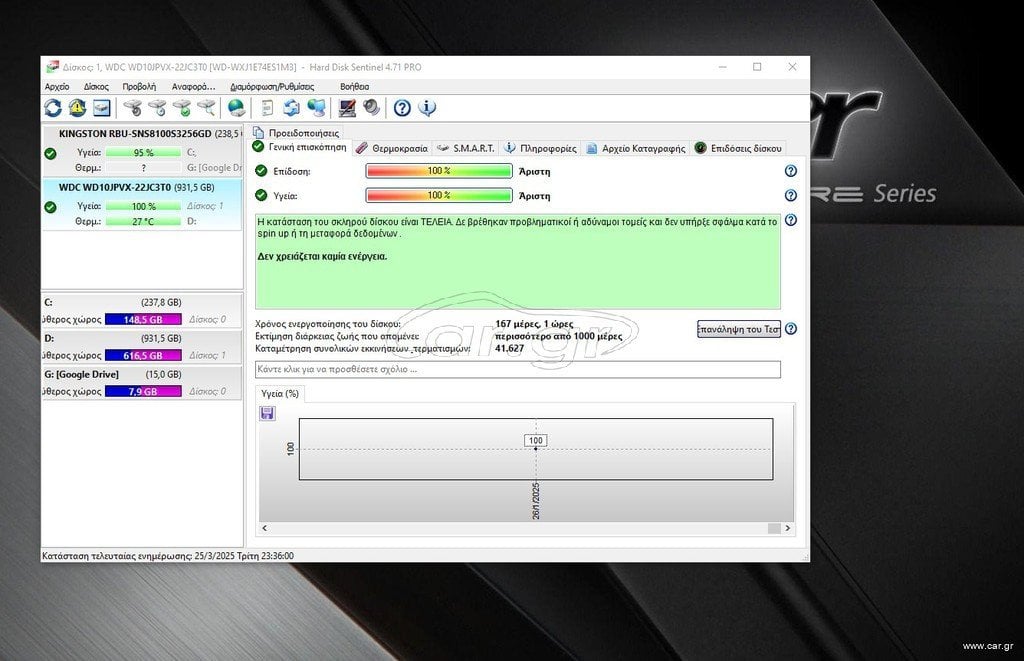
Task: Select the Υγεία (%) graph tab
Action: tap(280, 393)
